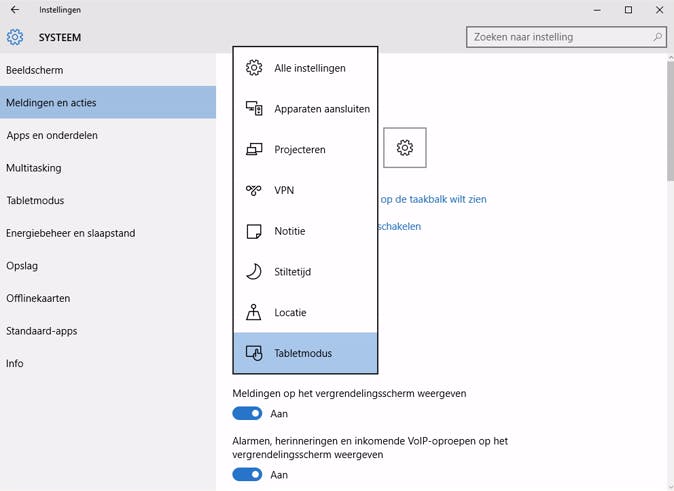Select the VPN icon in the dropdown
The height and width of the screenshot is (491, 674).
[254, 190]
